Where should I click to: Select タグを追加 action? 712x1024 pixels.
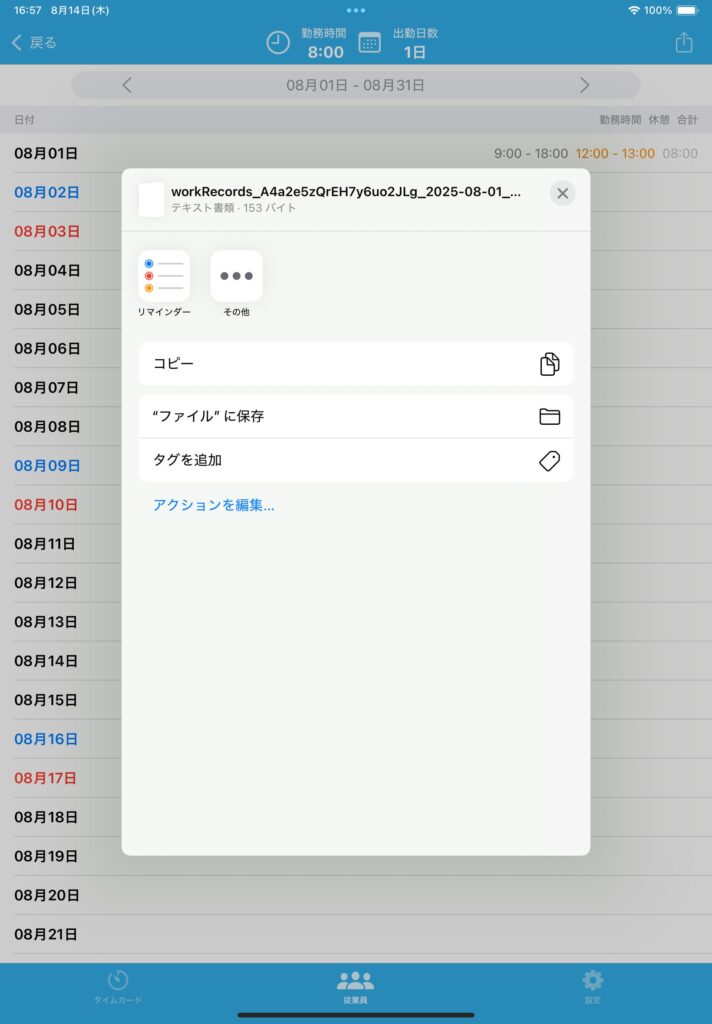point(355,460)
